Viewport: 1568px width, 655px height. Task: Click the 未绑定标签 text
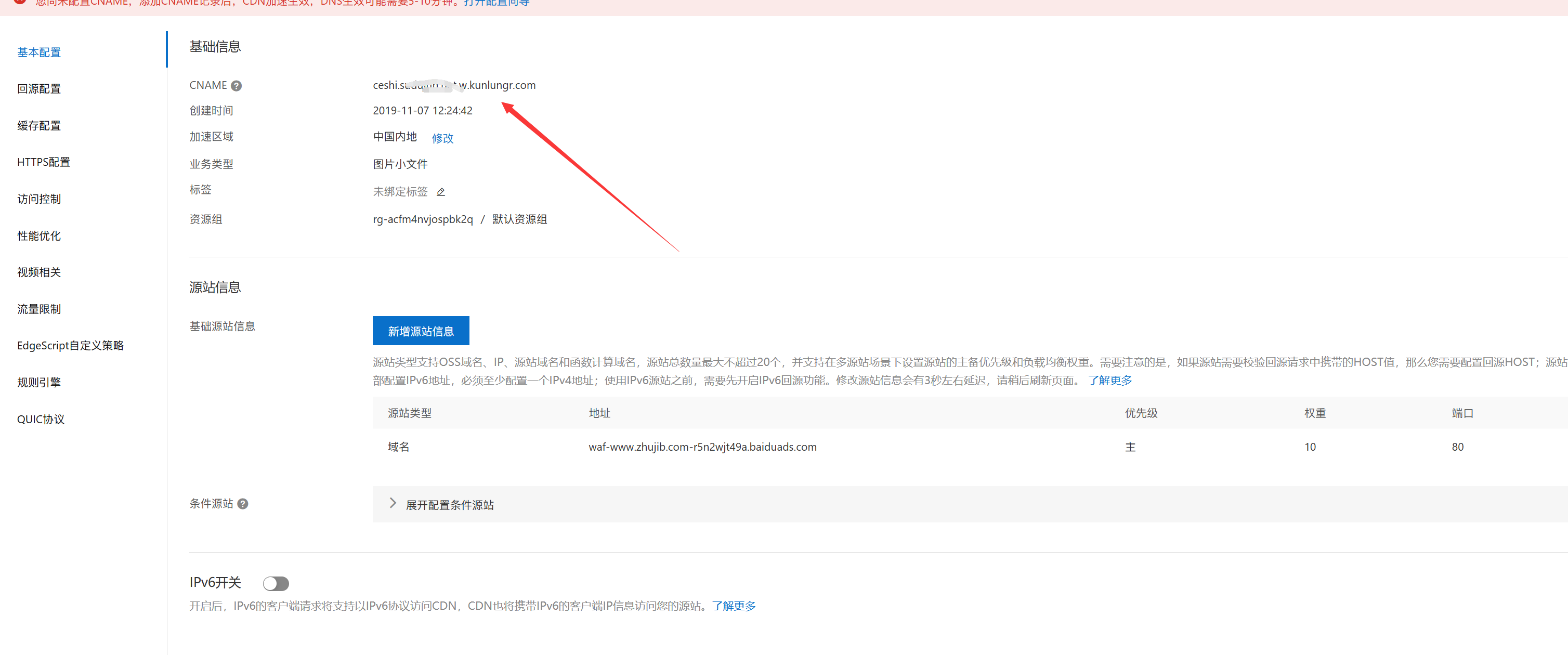coord(400,192)
